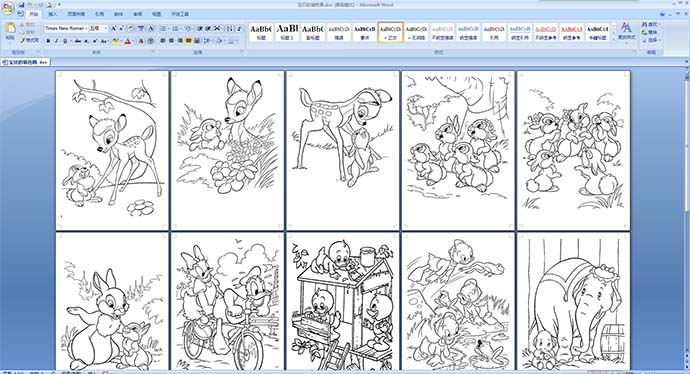Click the yellow text Highlight Color button

pyautogui.click(x=115, y=41)
